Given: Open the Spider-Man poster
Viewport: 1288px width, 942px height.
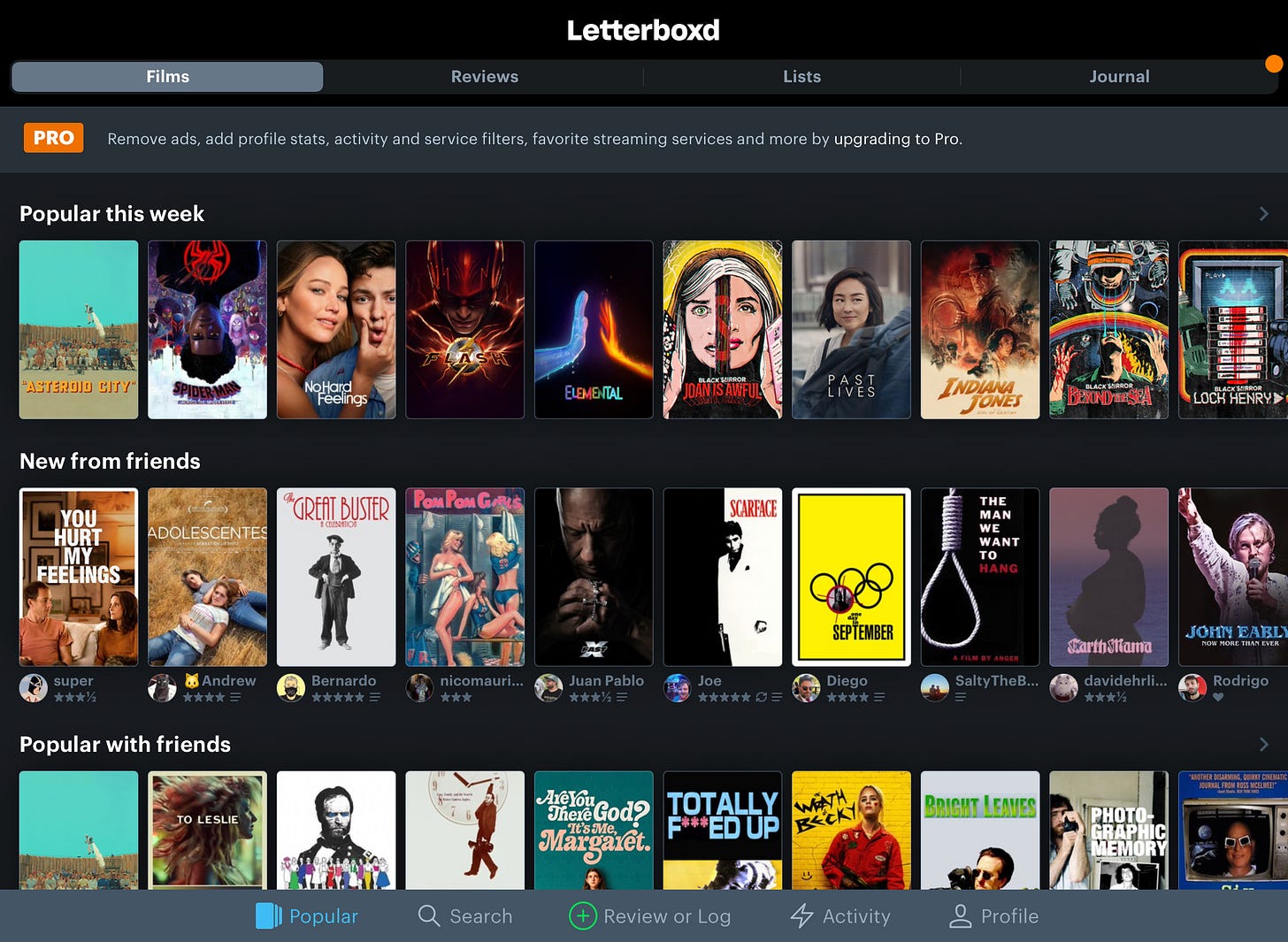Looking at the screenshot, I should pos(207,330).
